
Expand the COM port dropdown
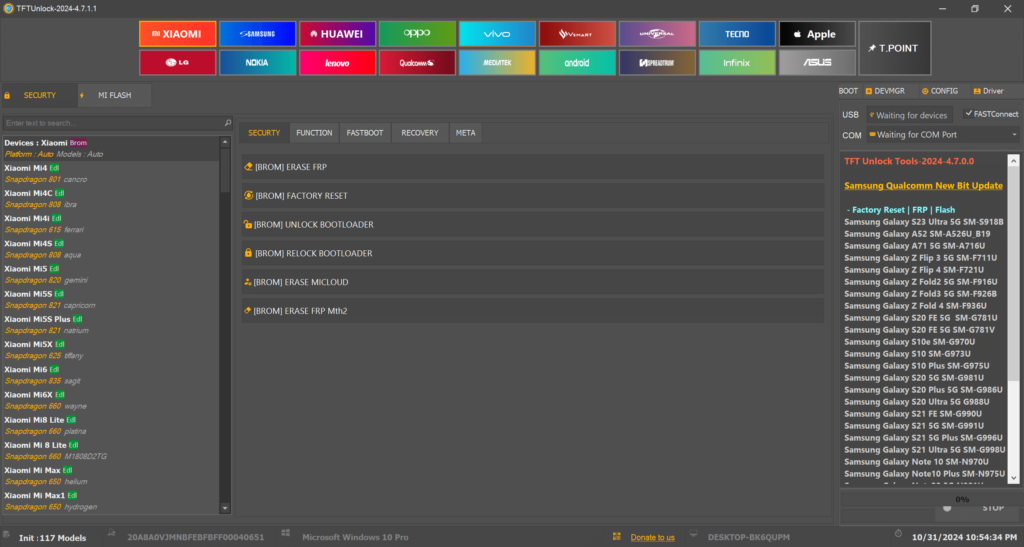click(1014, 134)
